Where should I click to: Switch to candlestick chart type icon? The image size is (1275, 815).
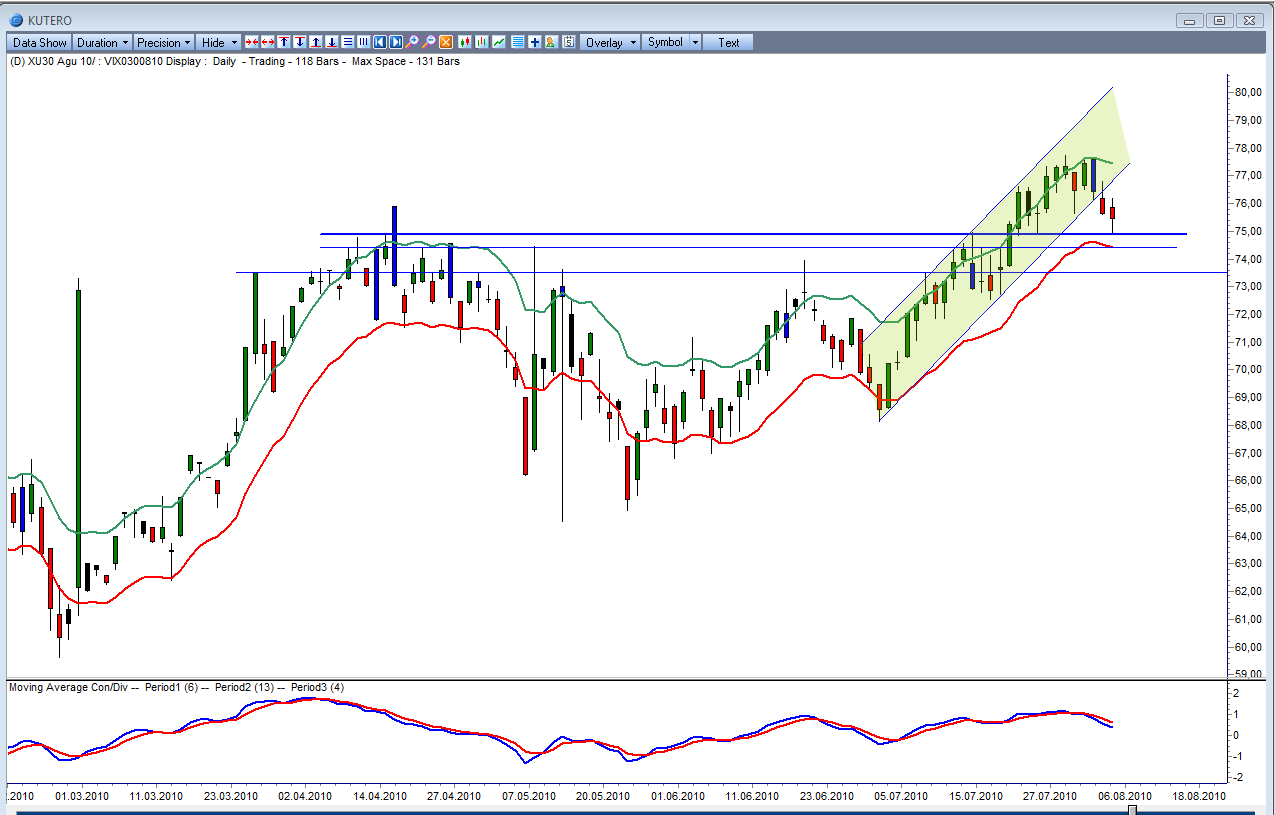coord(465,42)
